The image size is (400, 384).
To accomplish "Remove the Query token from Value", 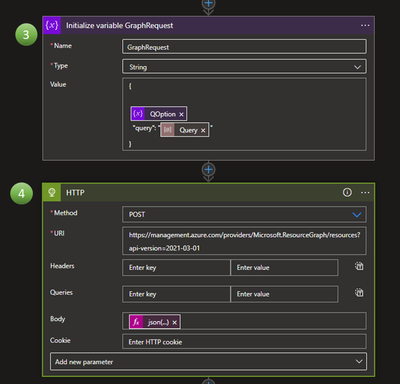I will point(203,130).
